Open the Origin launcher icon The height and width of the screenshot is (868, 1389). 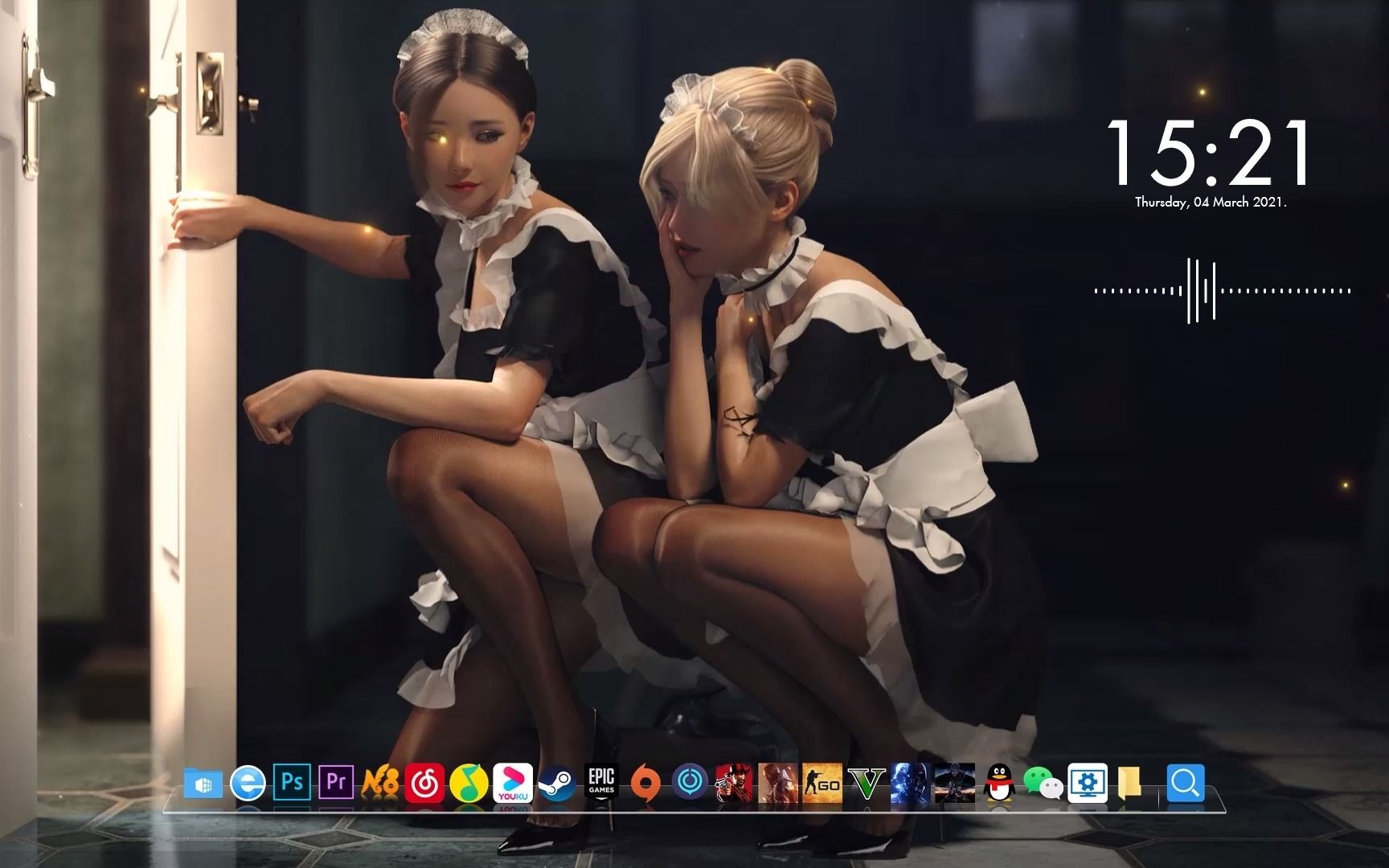pyautogui.click(x=645, y=783)
